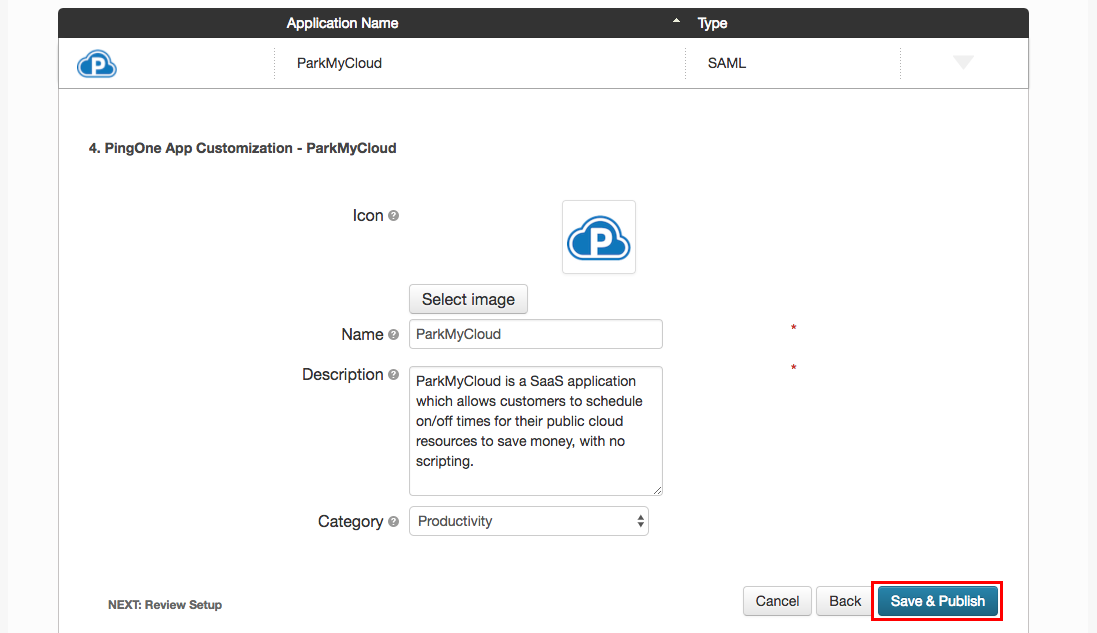
Task: Sort by the Application Name column header
Action: [x=342, y=23]
